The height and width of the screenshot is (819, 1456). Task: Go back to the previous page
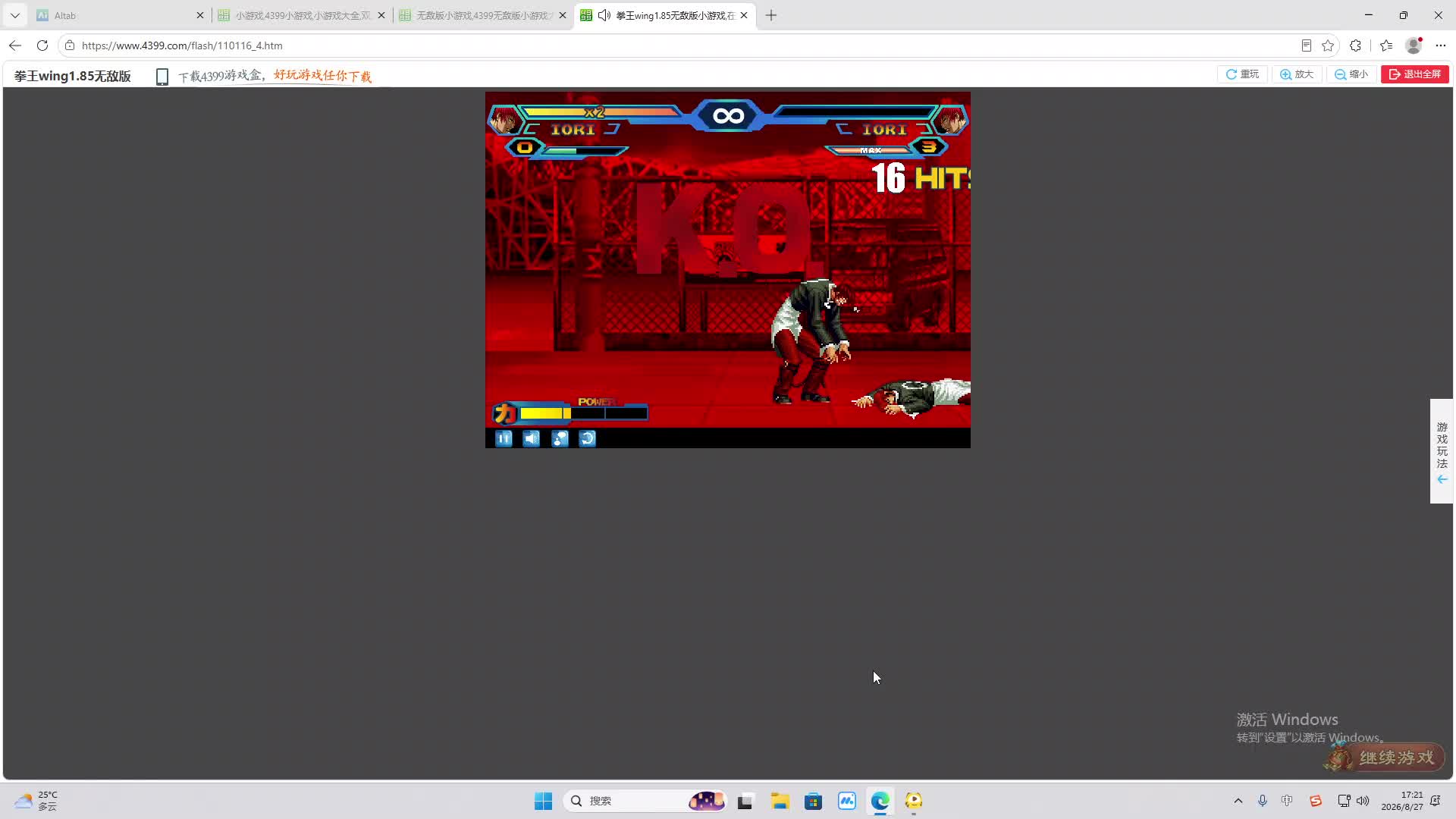[x=15, y=45]
